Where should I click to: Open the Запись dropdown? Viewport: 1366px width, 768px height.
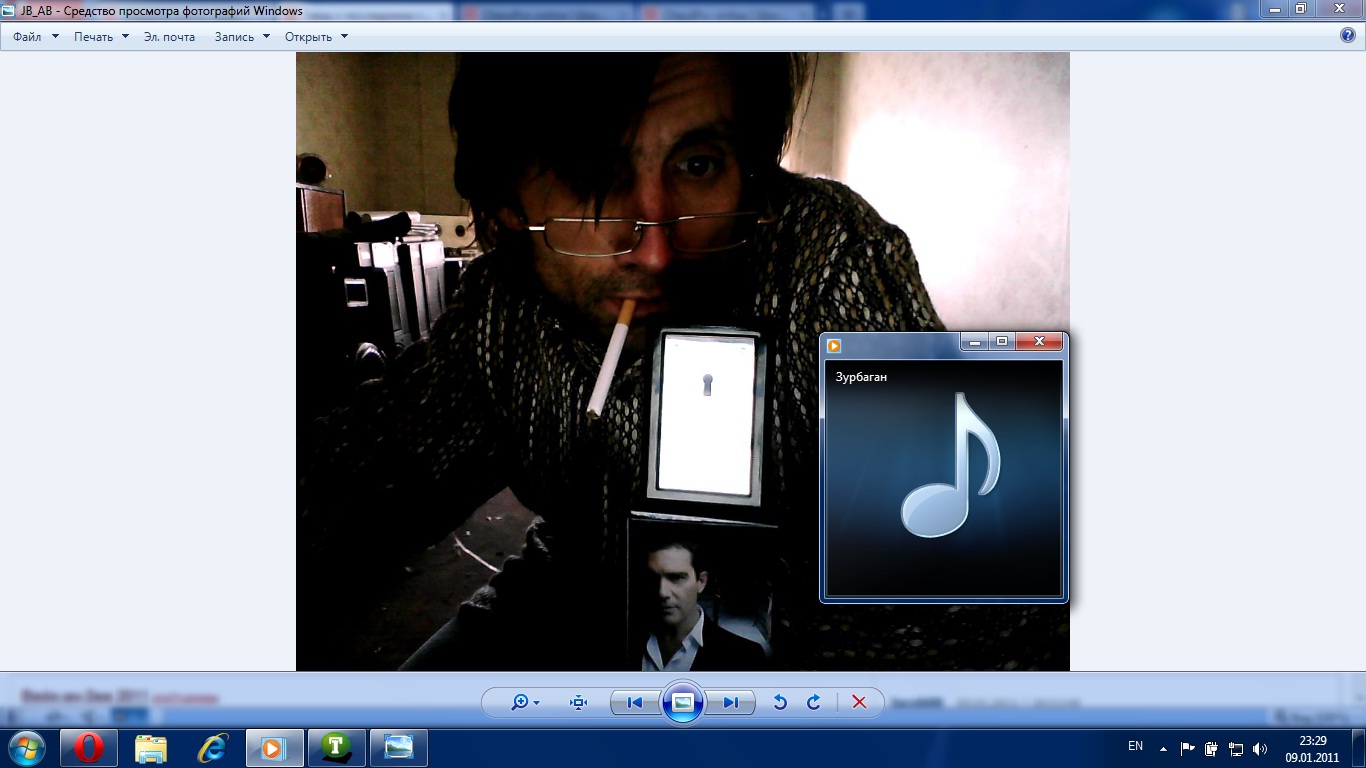pos(242,37)
